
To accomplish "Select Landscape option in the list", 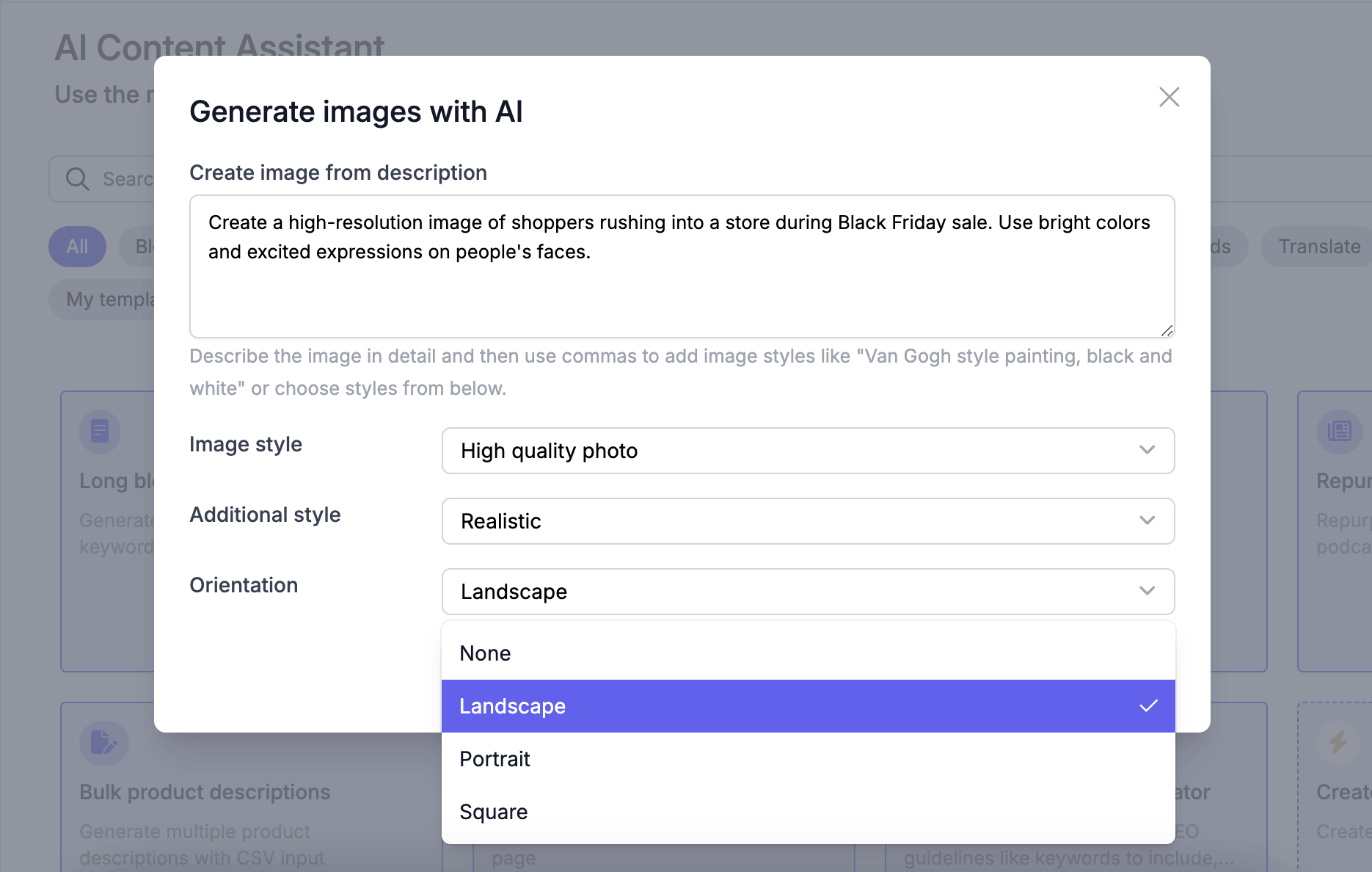I will [x=808, y=706].
